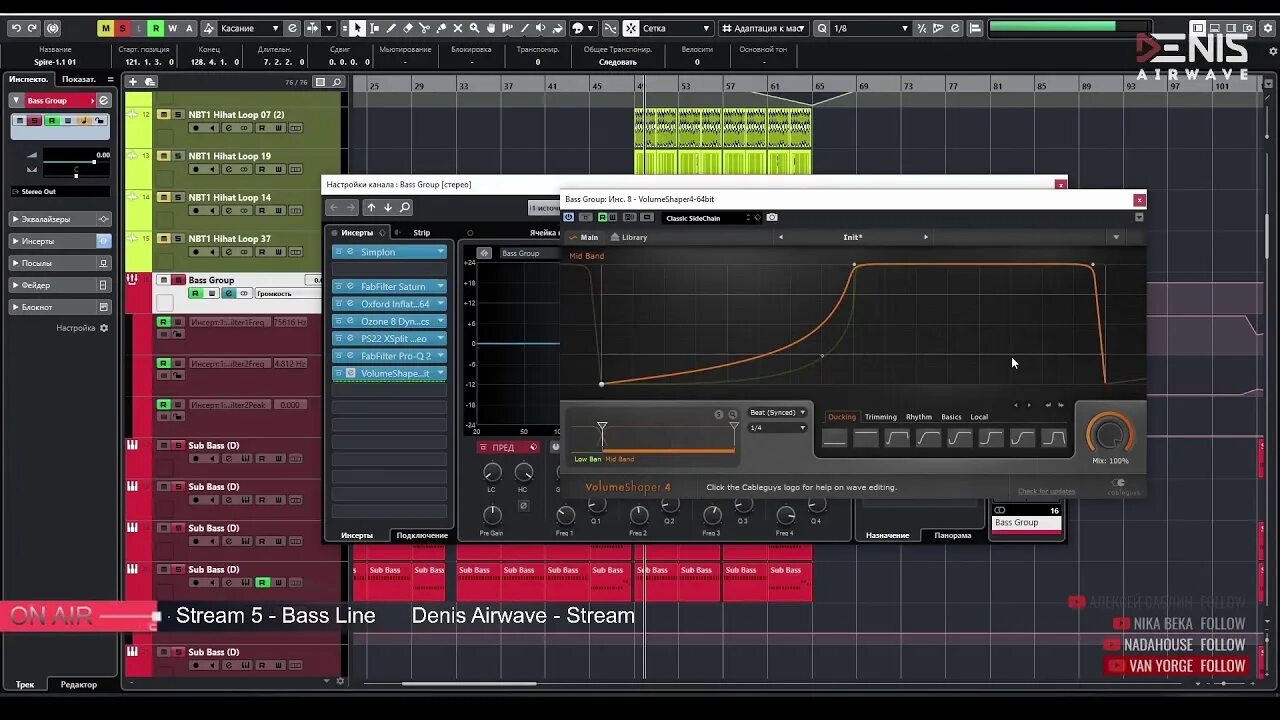Select the Basics preset category
The height and width of the screenshot is (720, 1280).
click(x=951, y=417)
